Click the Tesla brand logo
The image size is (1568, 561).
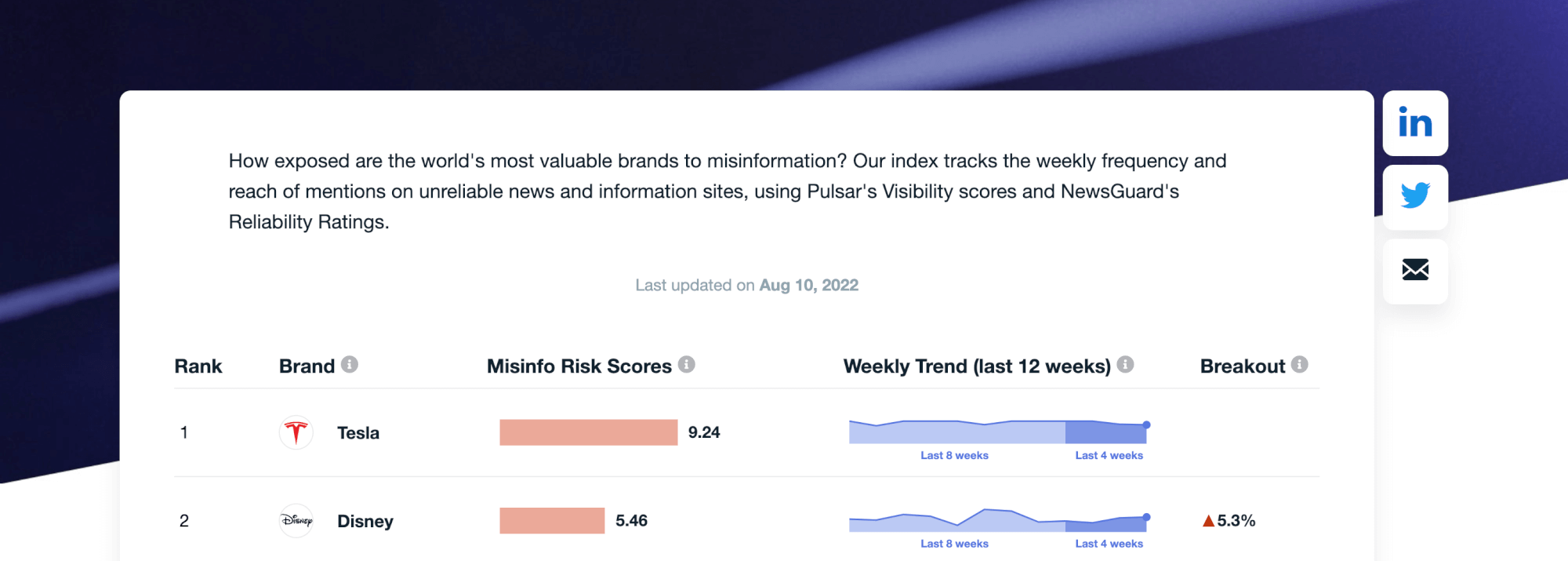coord(296,432)
